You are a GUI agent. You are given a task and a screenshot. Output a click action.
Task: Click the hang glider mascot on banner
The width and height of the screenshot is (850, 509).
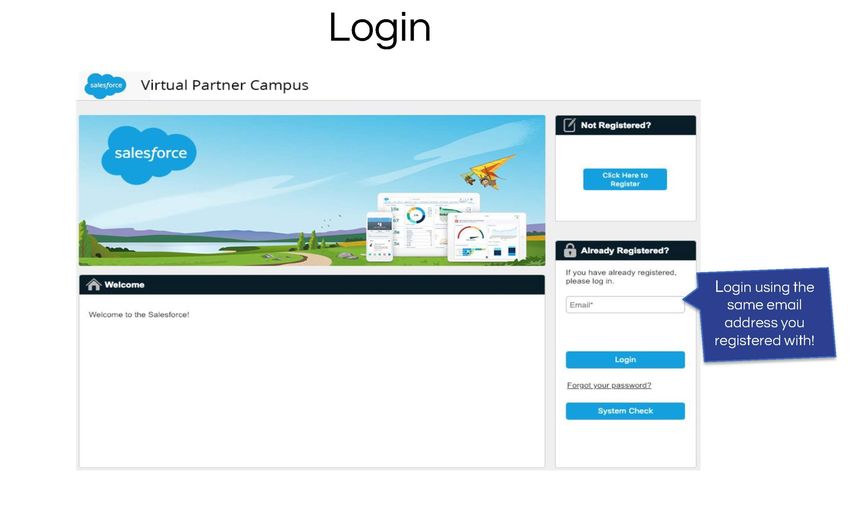point(488,172)
